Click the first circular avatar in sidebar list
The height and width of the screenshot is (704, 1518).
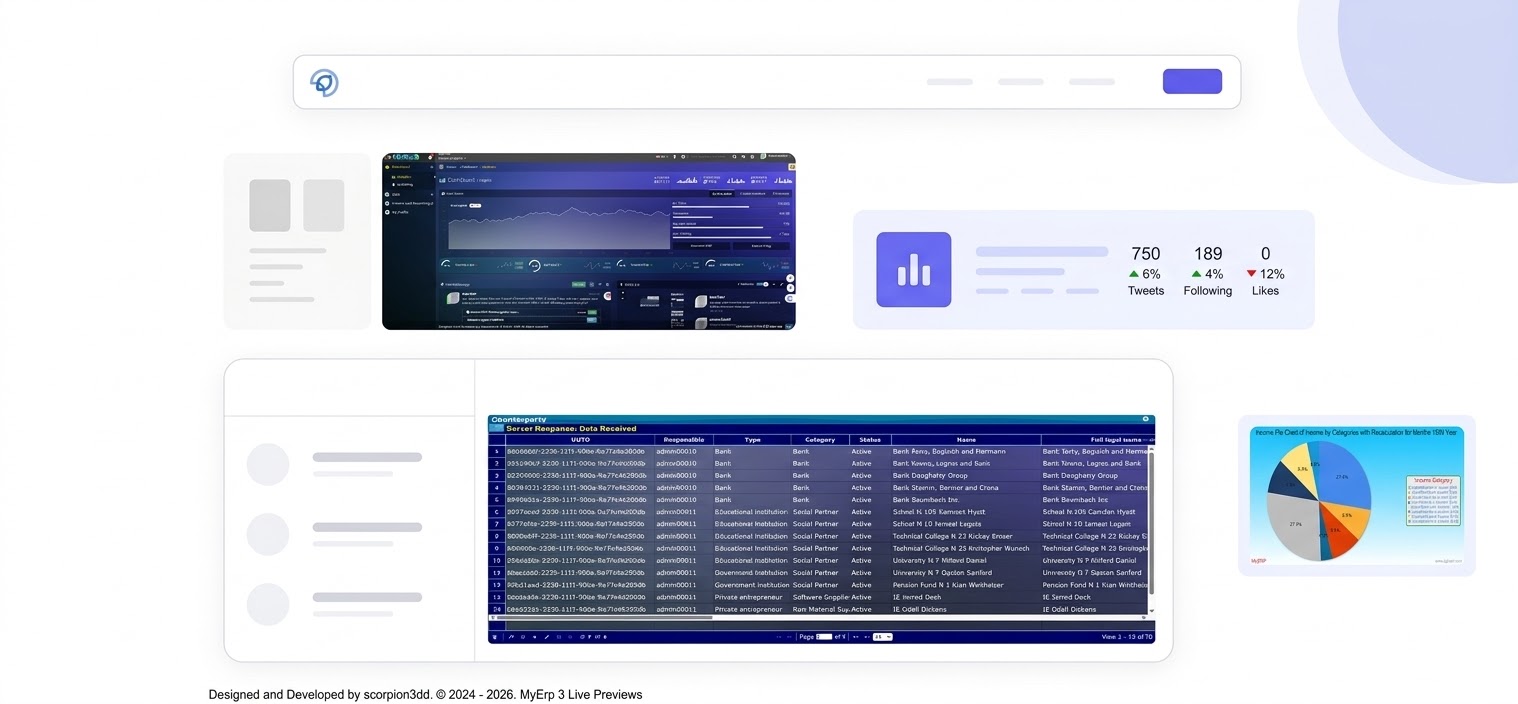(268, 465)
